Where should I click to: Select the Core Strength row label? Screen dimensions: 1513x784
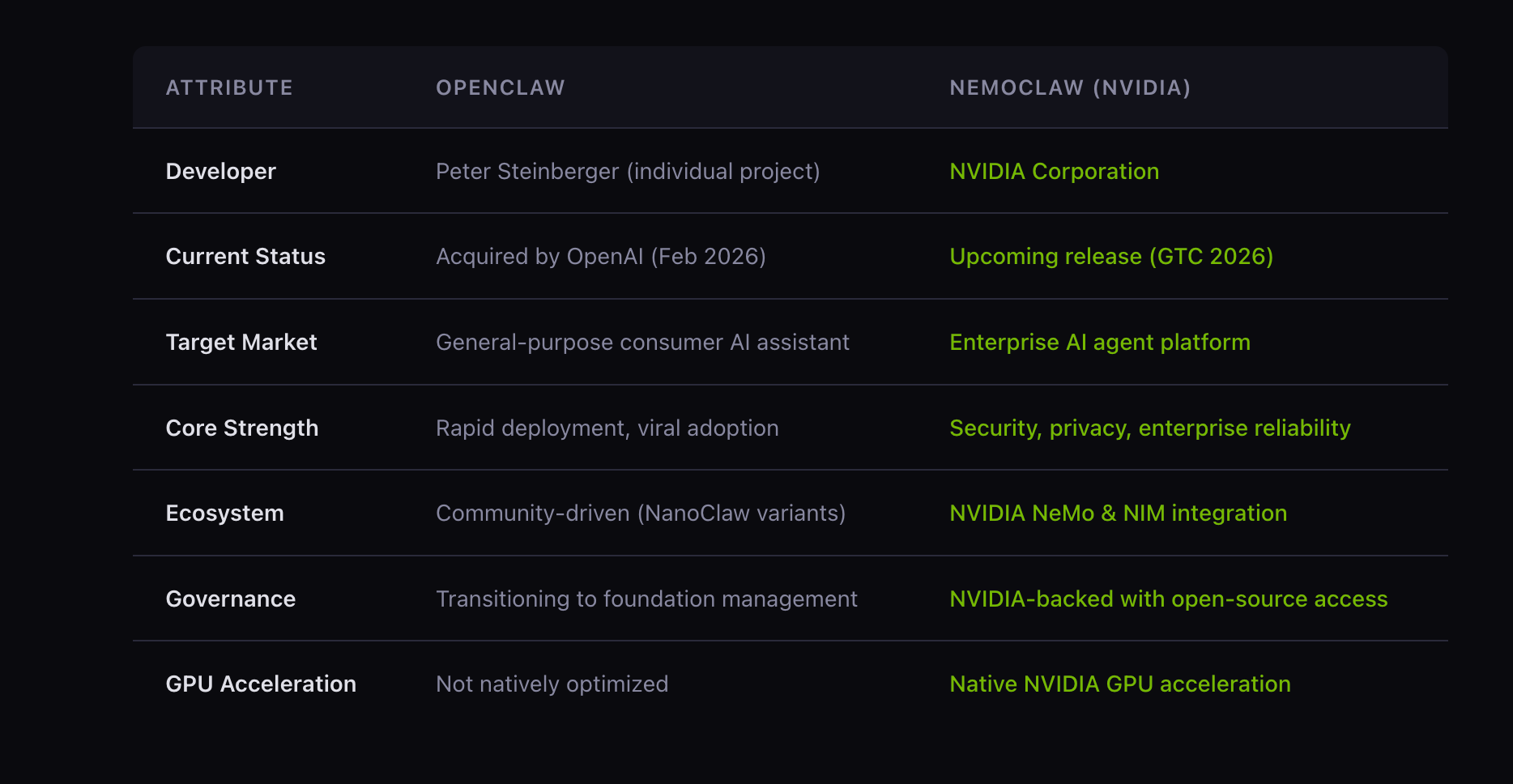[241, 428]
